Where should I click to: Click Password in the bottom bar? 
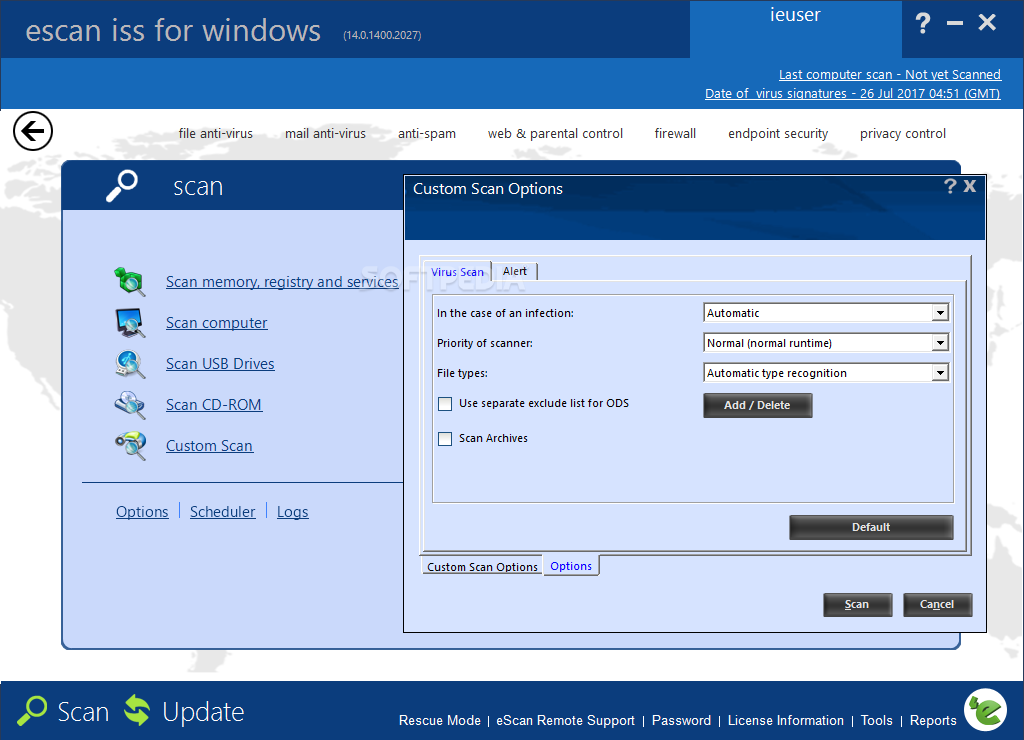[x=681, y=720]
